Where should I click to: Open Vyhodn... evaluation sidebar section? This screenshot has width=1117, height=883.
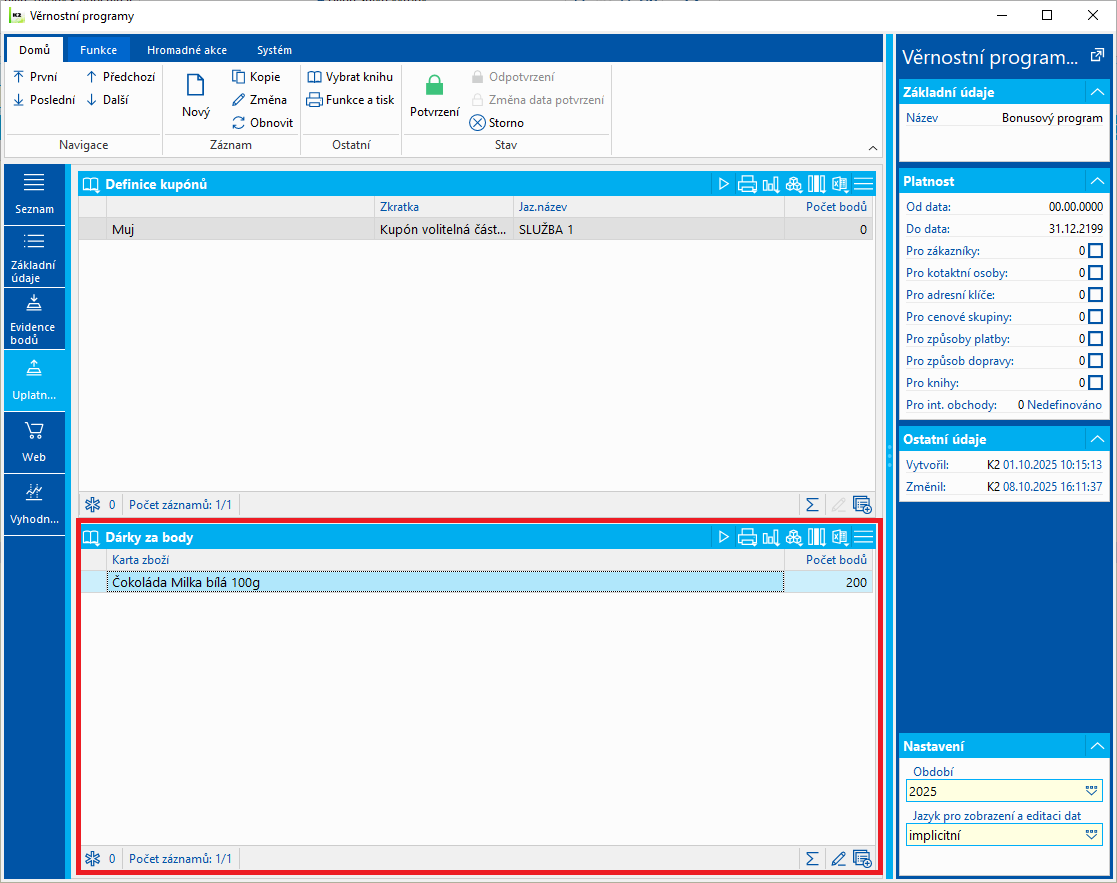point(34,505)
